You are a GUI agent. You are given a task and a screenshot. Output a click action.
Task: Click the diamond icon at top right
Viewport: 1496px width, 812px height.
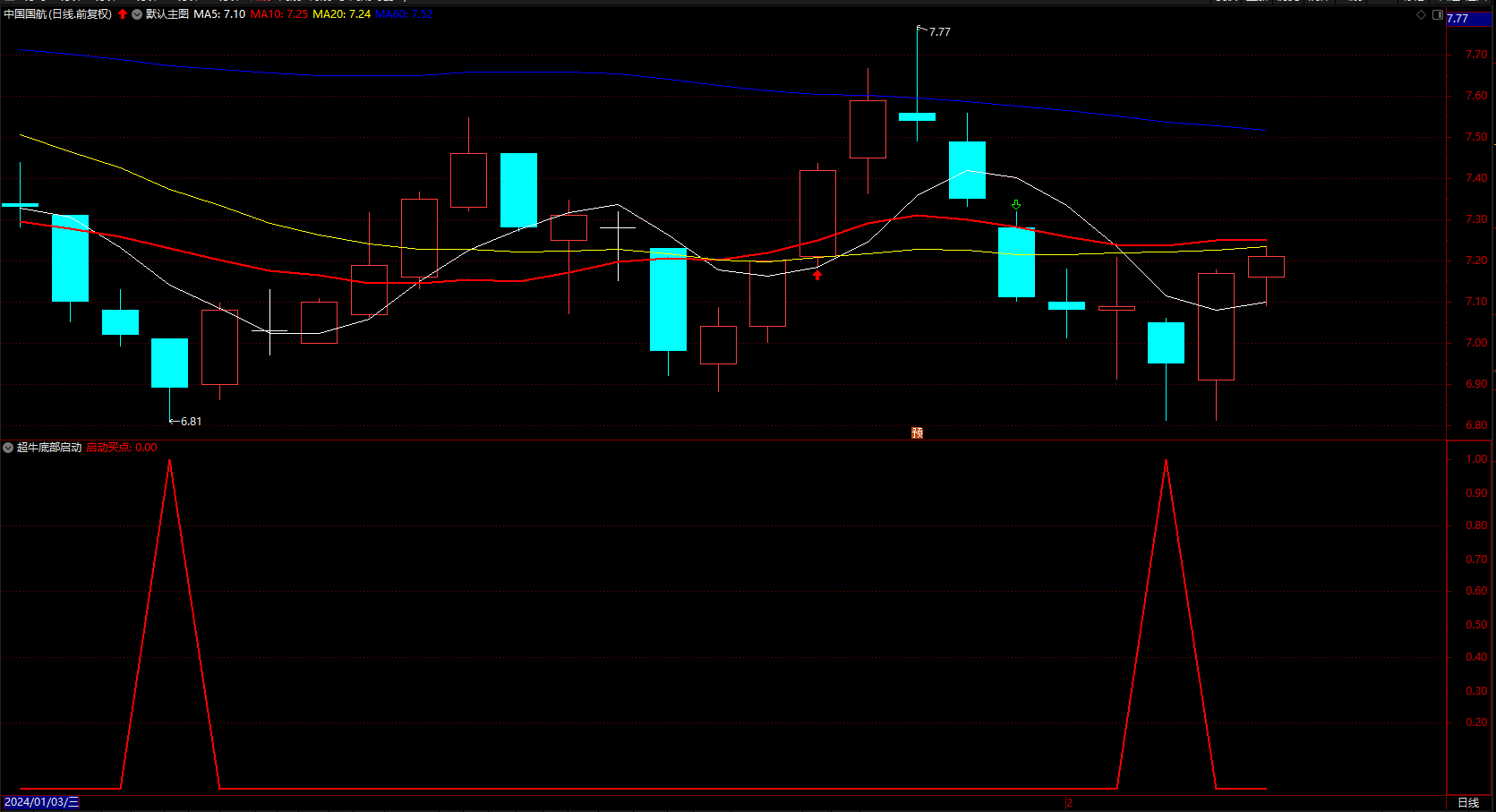pyautogui.click(x=1421, y=15)
